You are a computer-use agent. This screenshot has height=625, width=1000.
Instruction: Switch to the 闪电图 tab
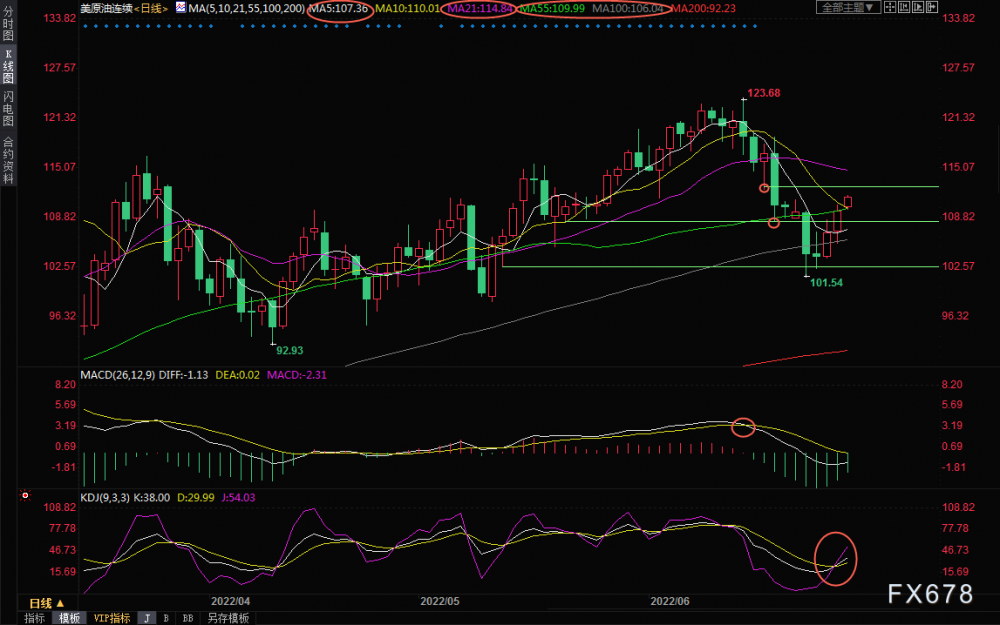tap(8, 109)
